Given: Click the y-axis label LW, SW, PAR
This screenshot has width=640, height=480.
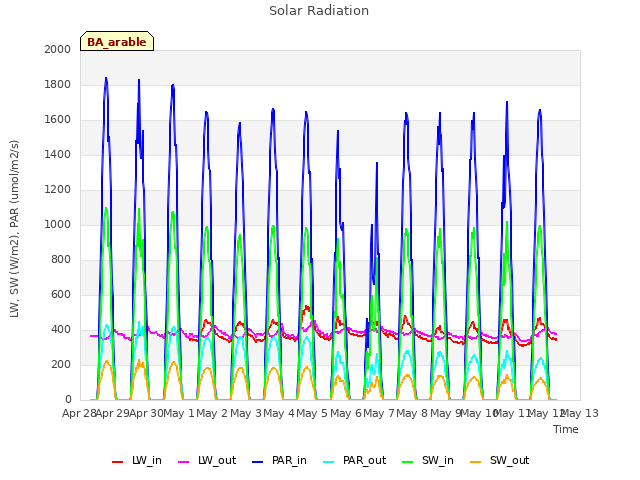Looking at the screenshot, I should [14, 229].
